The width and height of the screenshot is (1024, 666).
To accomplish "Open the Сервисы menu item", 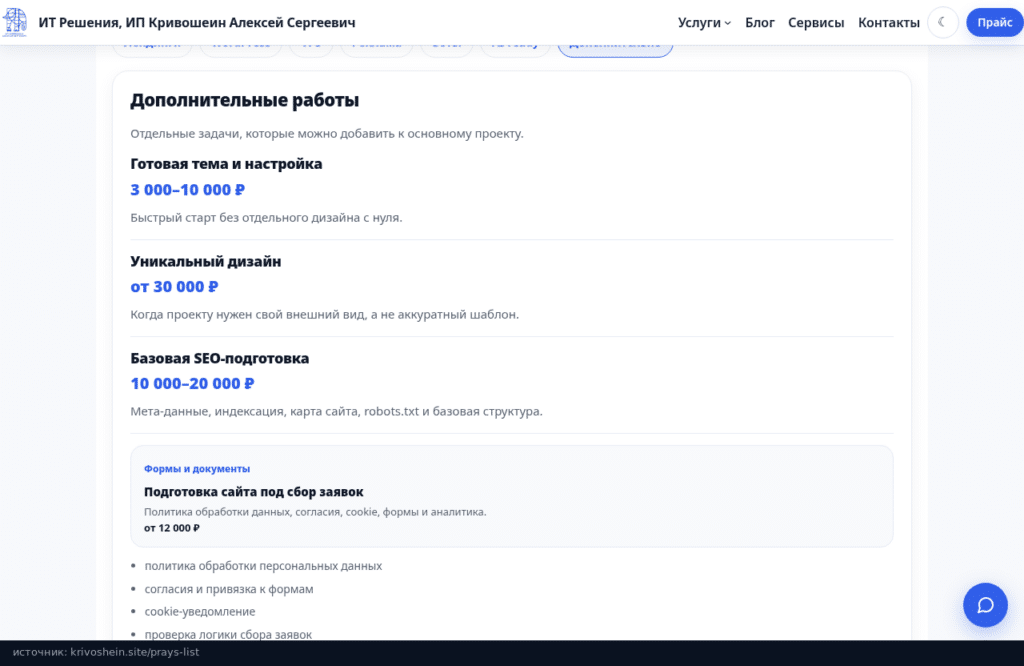I will [816, 23].
